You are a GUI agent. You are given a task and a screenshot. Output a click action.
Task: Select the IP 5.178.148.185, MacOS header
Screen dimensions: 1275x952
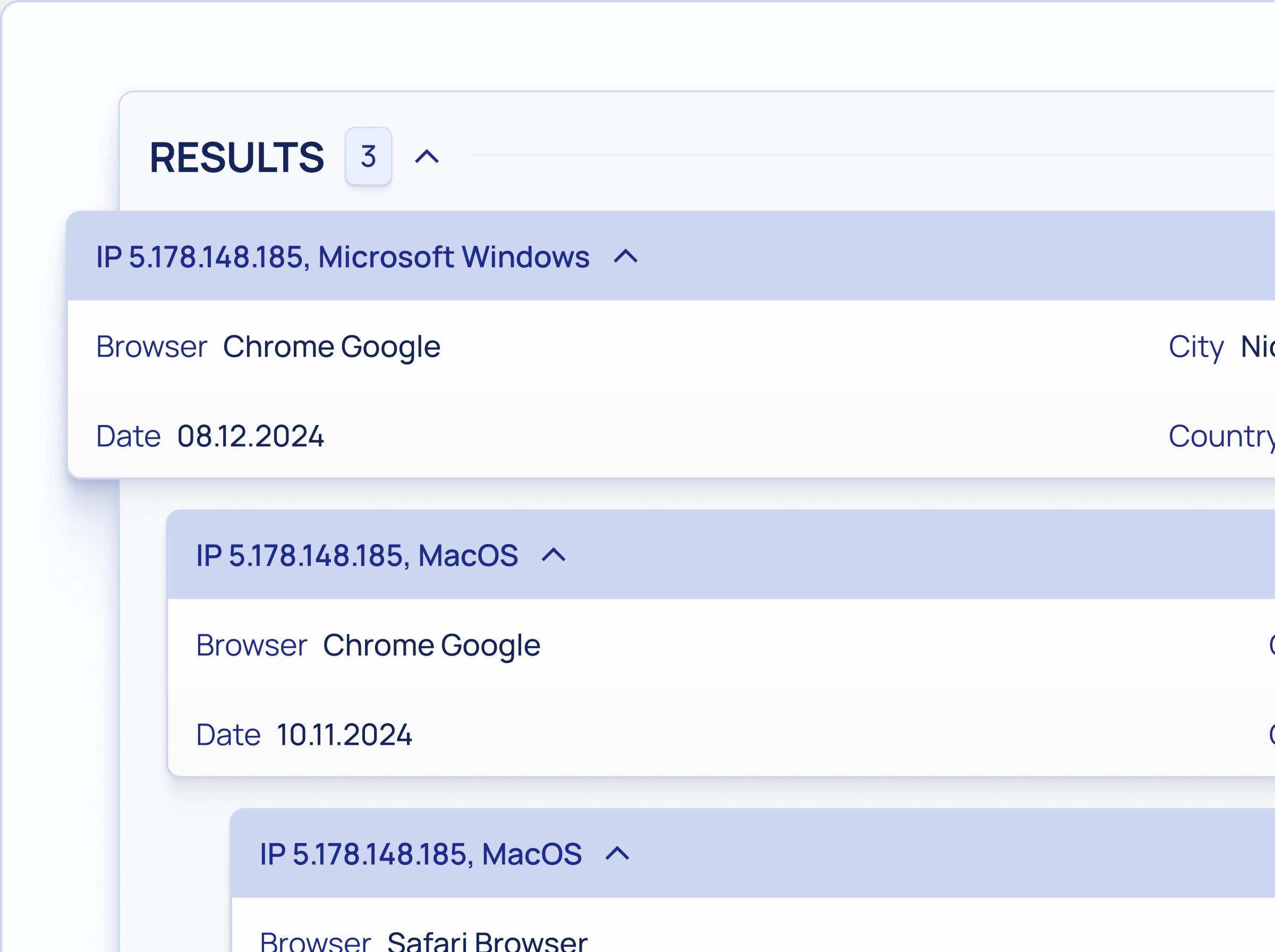click(356, 556)
